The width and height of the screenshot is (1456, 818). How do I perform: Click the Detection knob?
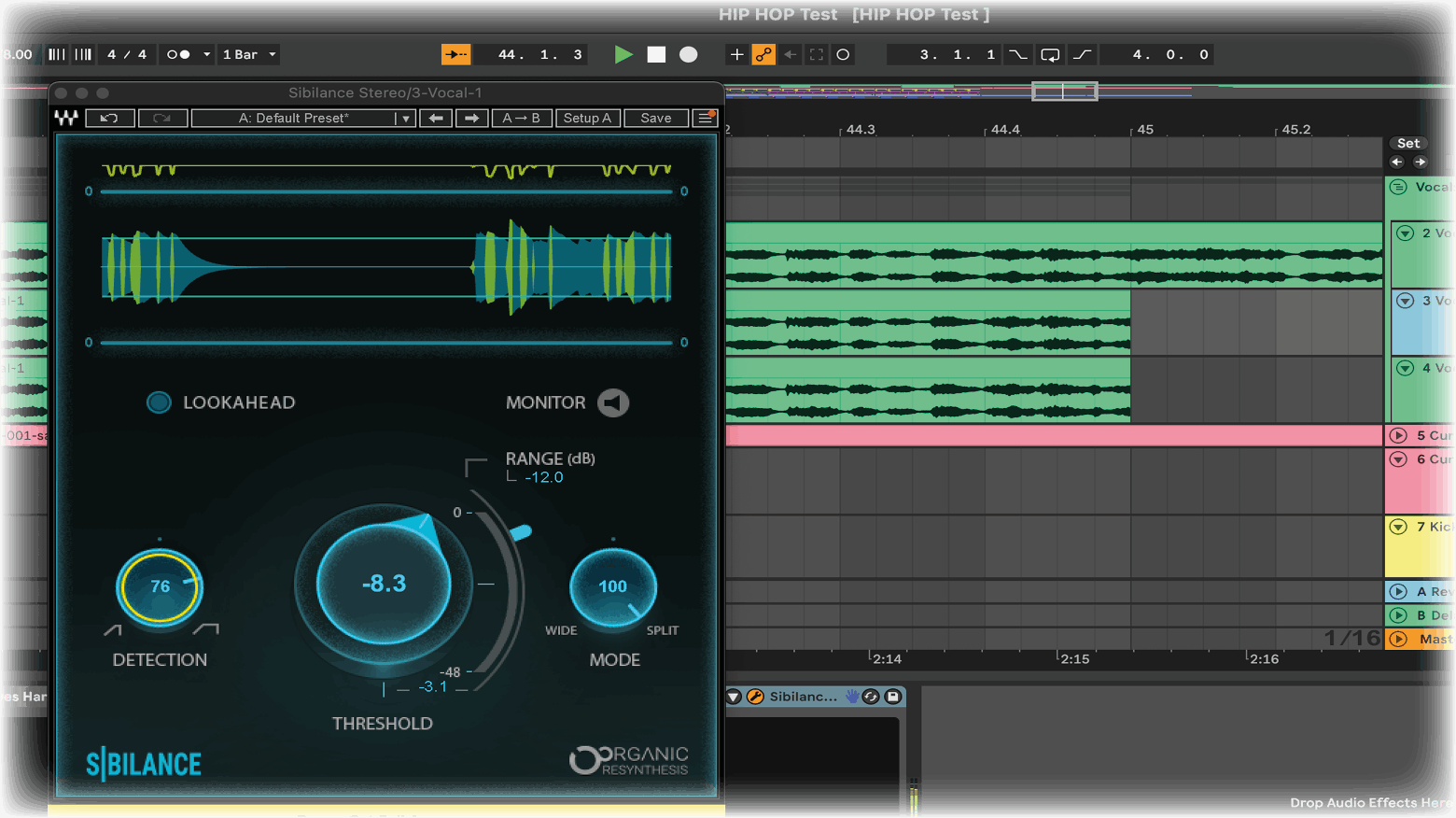160,586
